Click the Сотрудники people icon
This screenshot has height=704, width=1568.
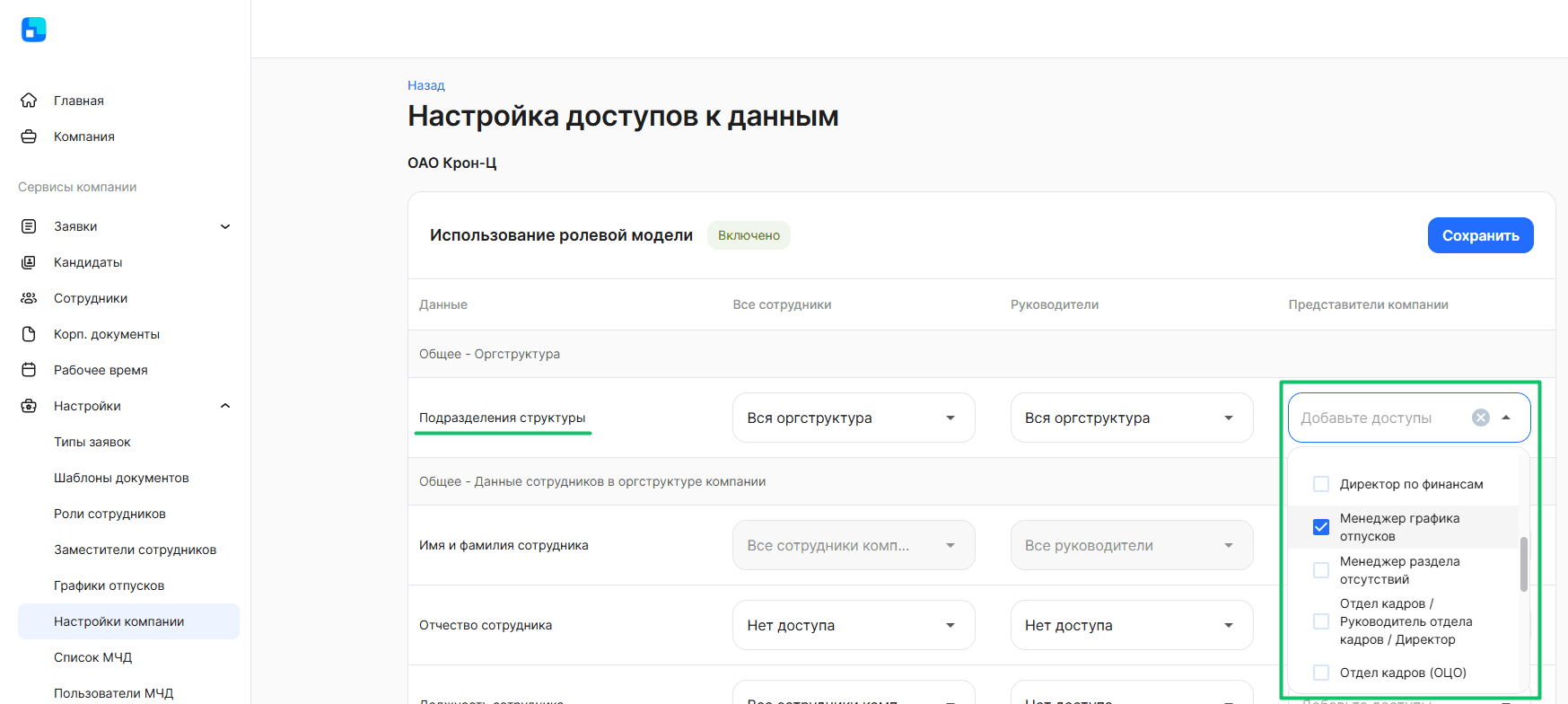click(29, 298)
